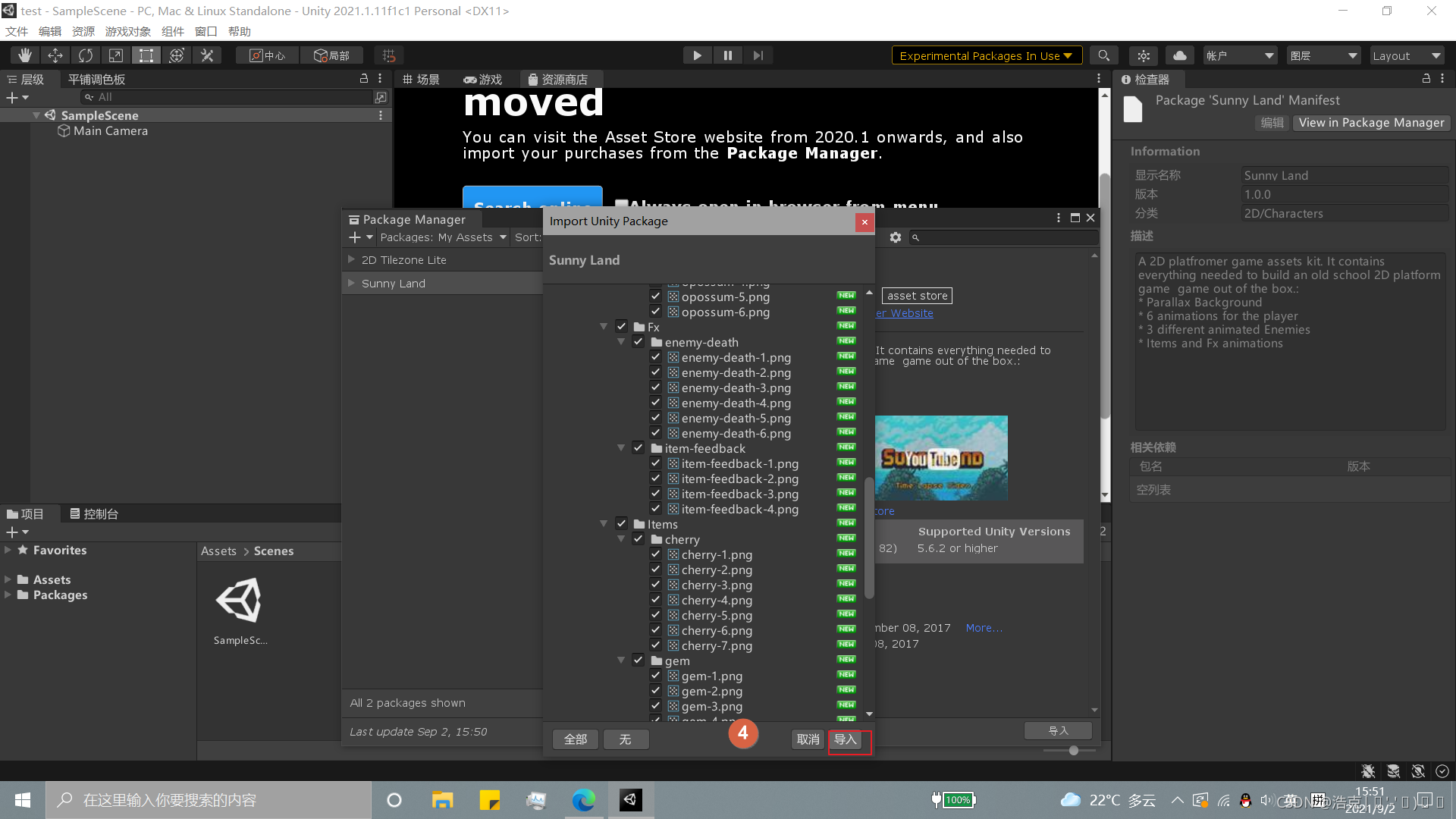Expand 2D Tilezone Lite package
1456x819 pixels.
[351, 259]
